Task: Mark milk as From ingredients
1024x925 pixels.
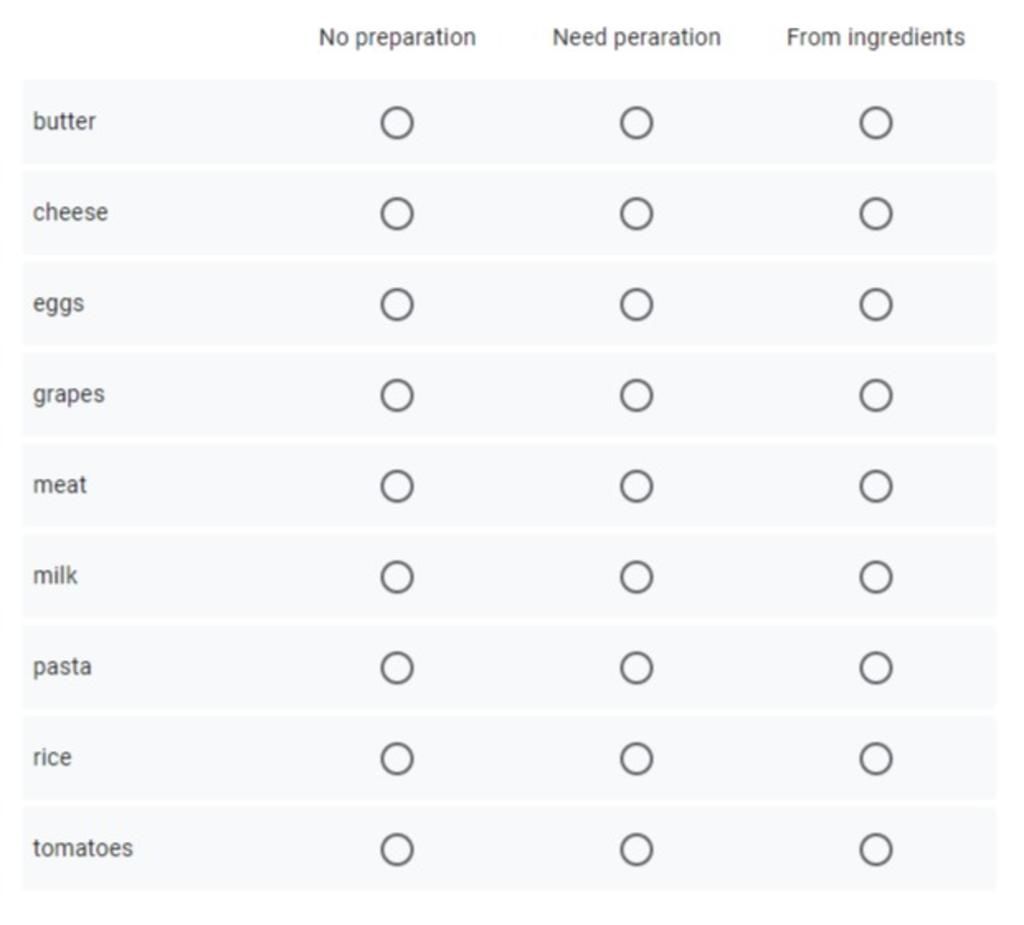Action: coord(876,577)
